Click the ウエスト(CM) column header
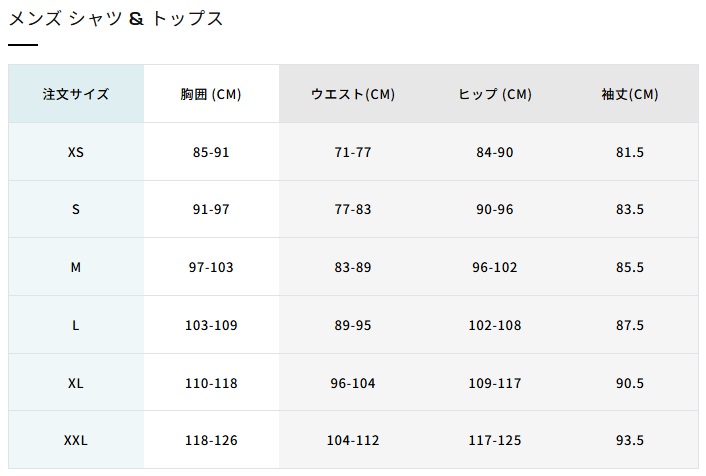Viewport: 706px width, 476px height. (x=353, y=94)
